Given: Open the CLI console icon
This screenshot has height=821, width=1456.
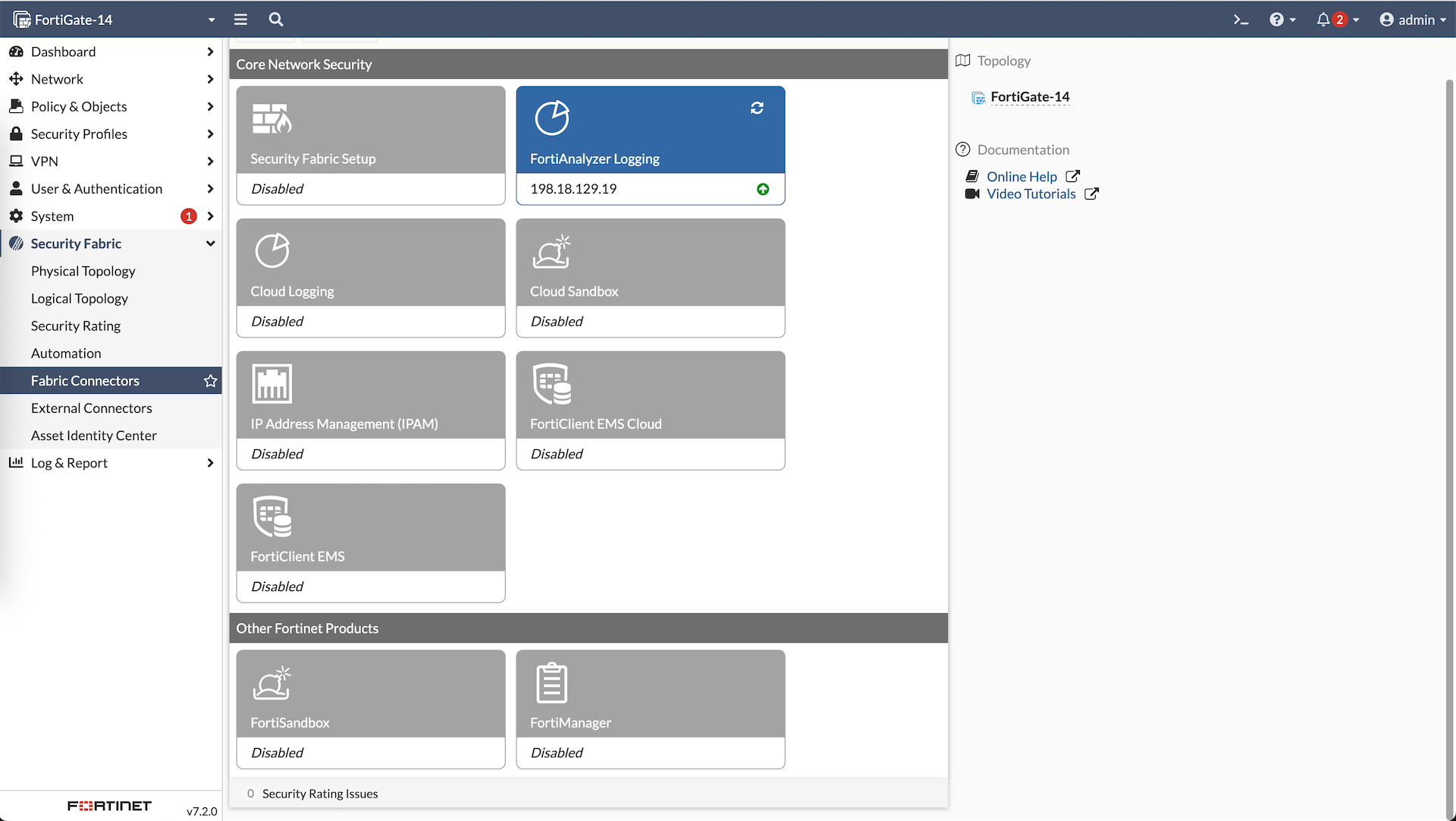Looking at the screenshot, I should [1241, 20].
